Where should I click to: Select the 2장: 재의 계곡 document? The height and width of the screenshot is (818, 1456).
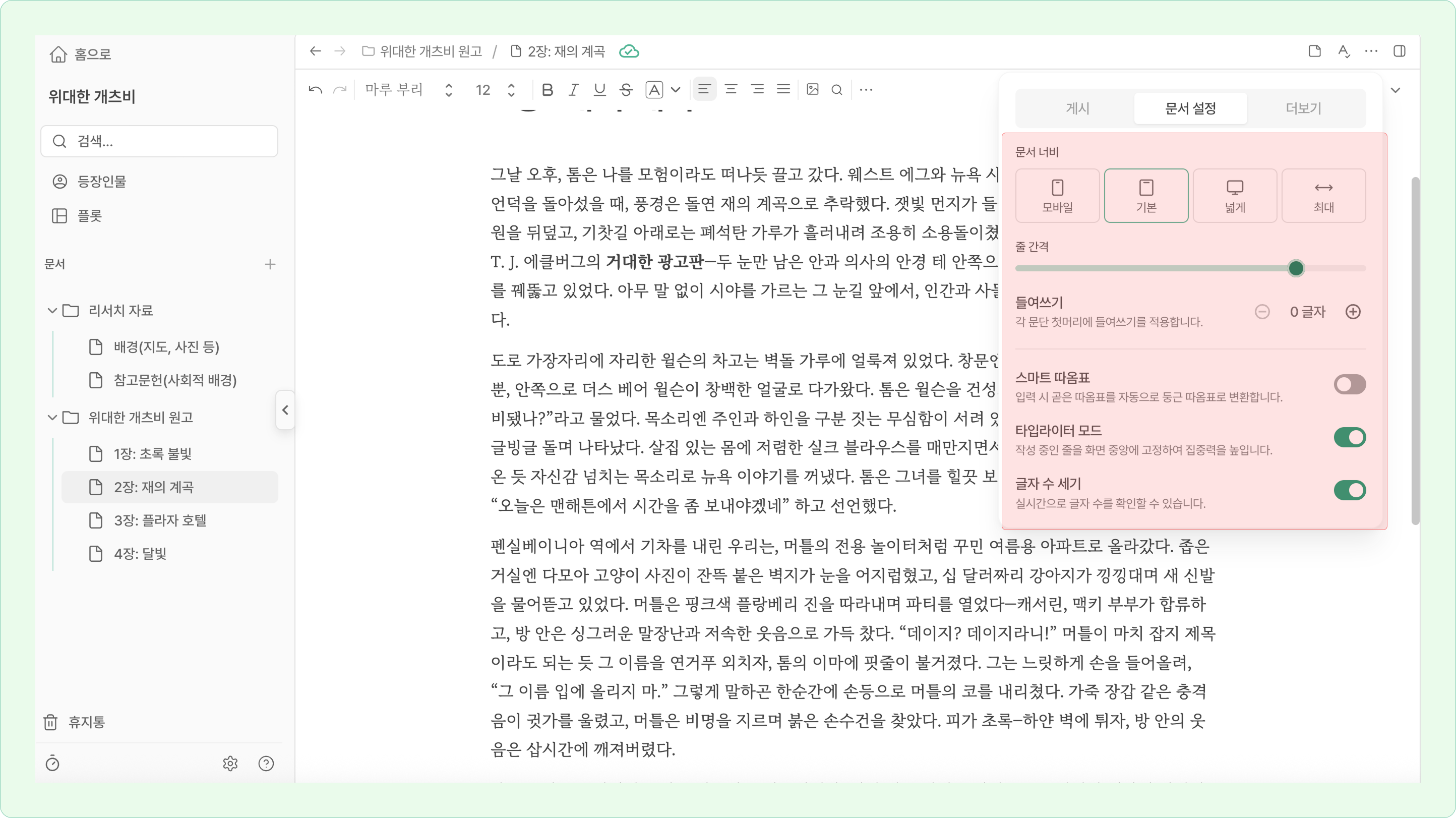pos(169,487)
